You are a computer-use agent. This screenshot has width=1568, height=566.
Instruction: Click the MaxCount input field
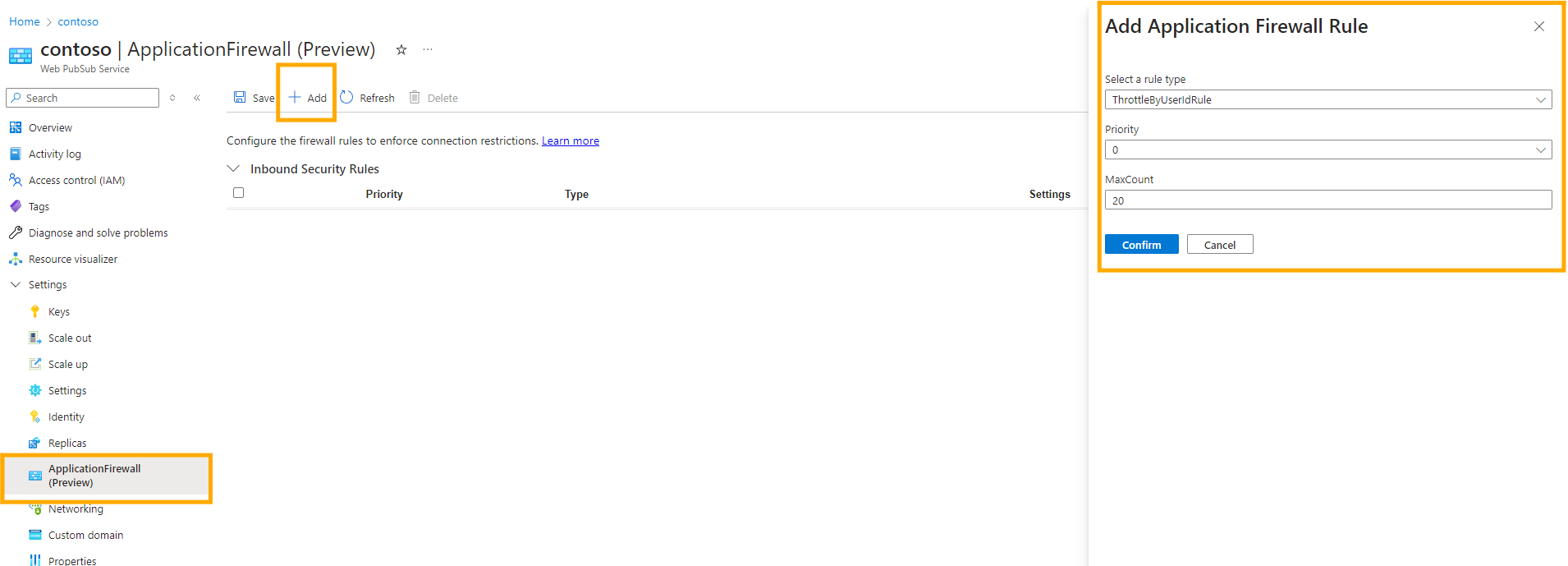(x=1327, y=200)
